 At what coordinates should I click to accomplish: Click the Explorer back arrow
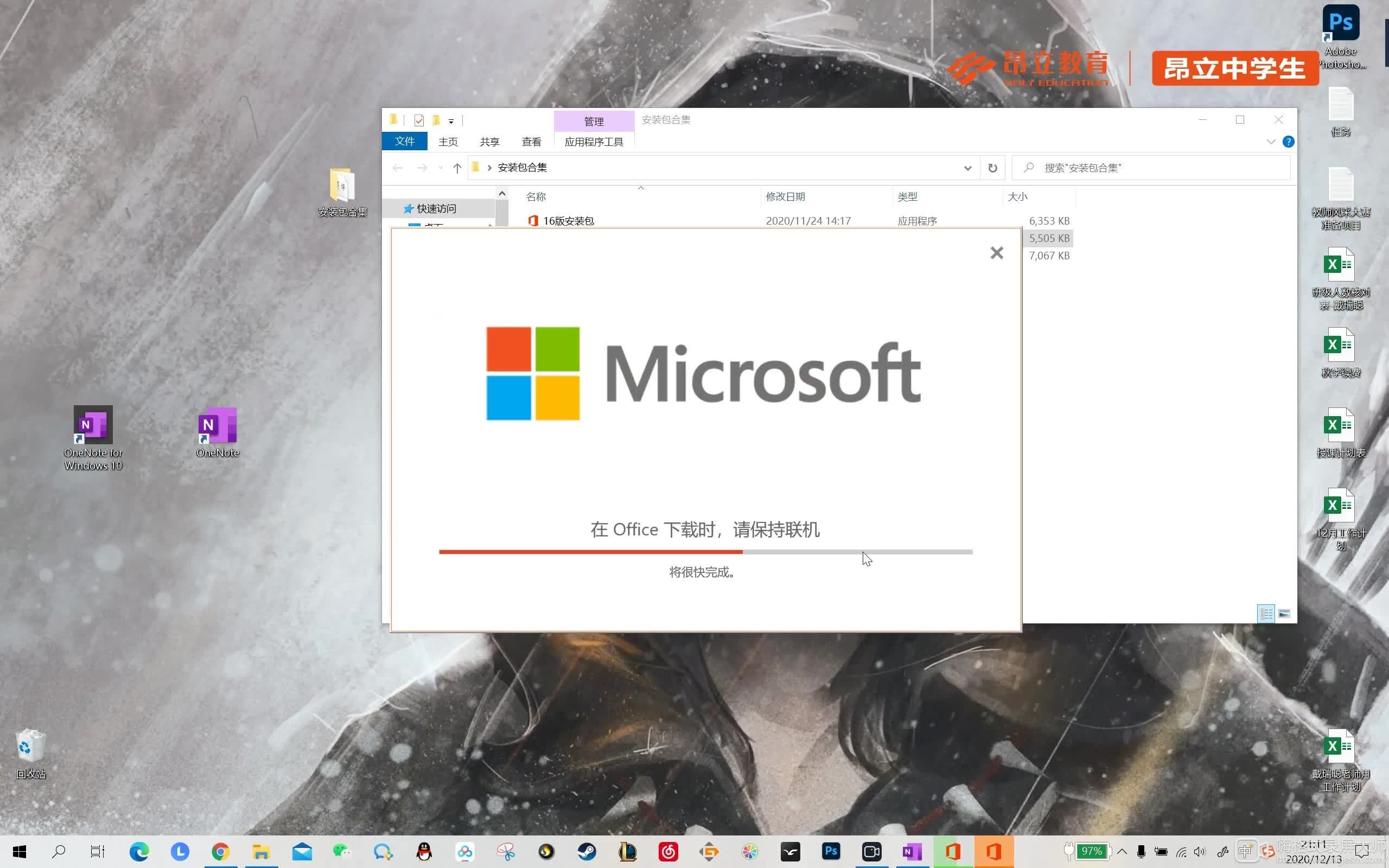[x=397, y=168]
